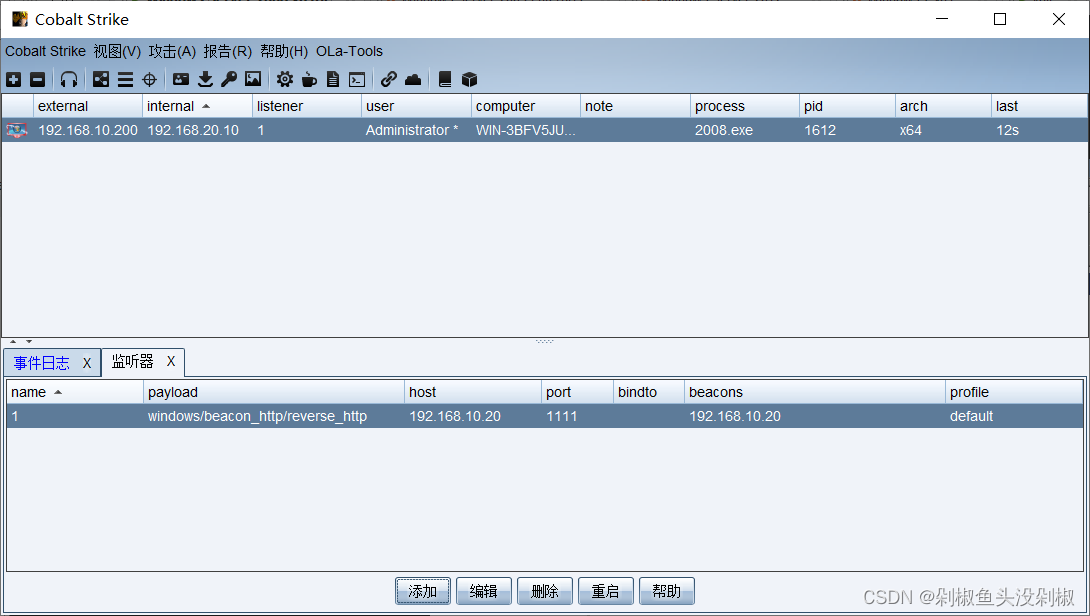The width and height of the screenshot is (1090, 616).
Task: Sort sessions by the arch column
Action: click(x=943, y=106)
